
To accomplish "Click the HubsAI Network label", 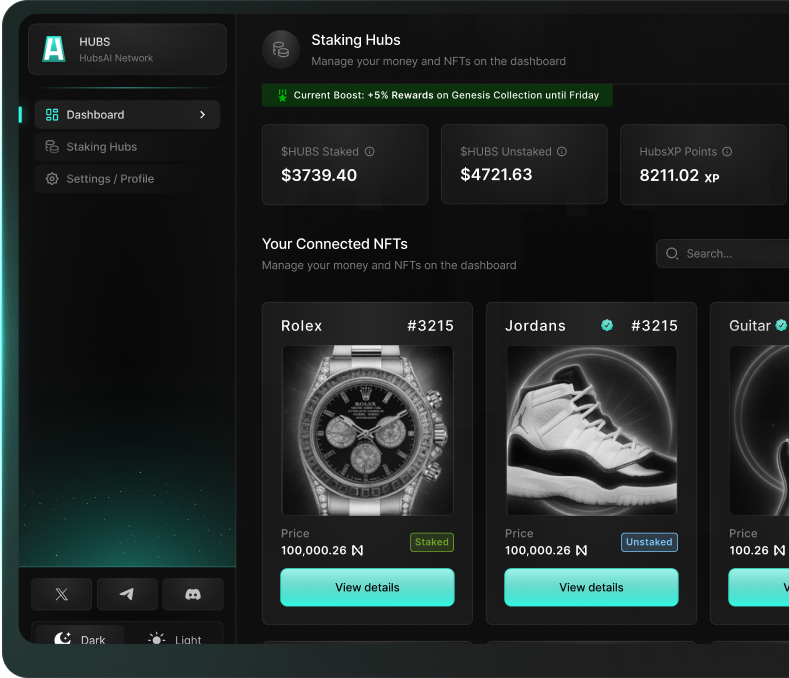I will coord(116,58).
